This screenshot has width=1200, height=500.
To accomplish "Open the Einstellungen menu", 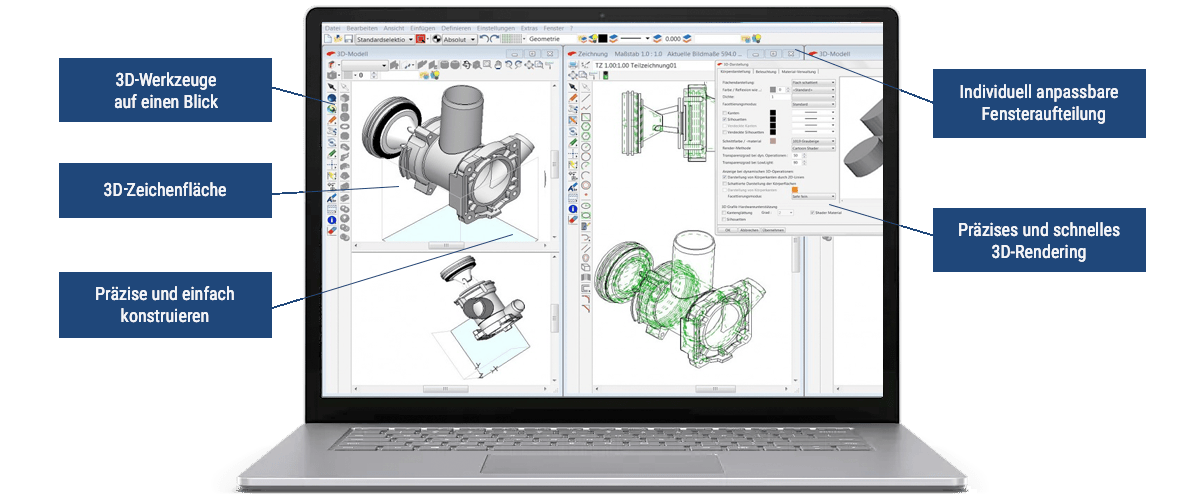I will point(495,27).
